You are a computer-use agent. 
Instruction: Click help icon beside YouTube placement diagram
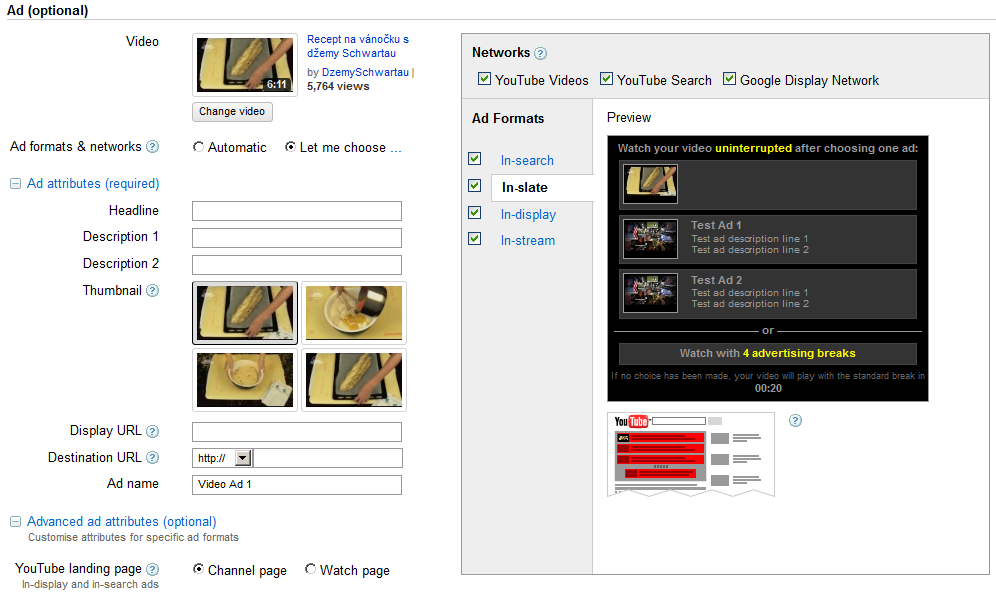pos(795,421)
